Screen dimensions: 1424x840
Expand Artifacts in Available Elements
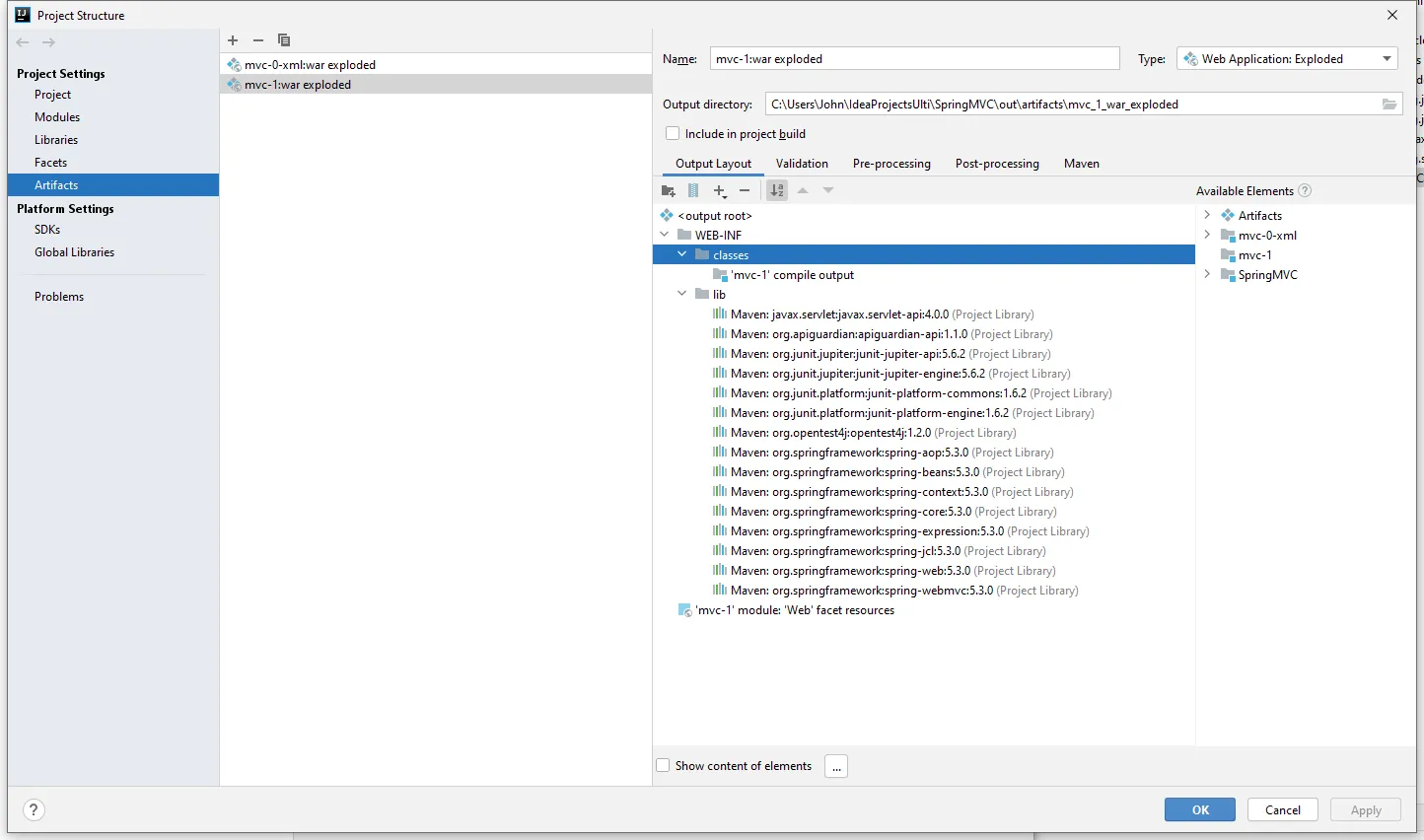pyautogui.click(x=1207, y=215)
